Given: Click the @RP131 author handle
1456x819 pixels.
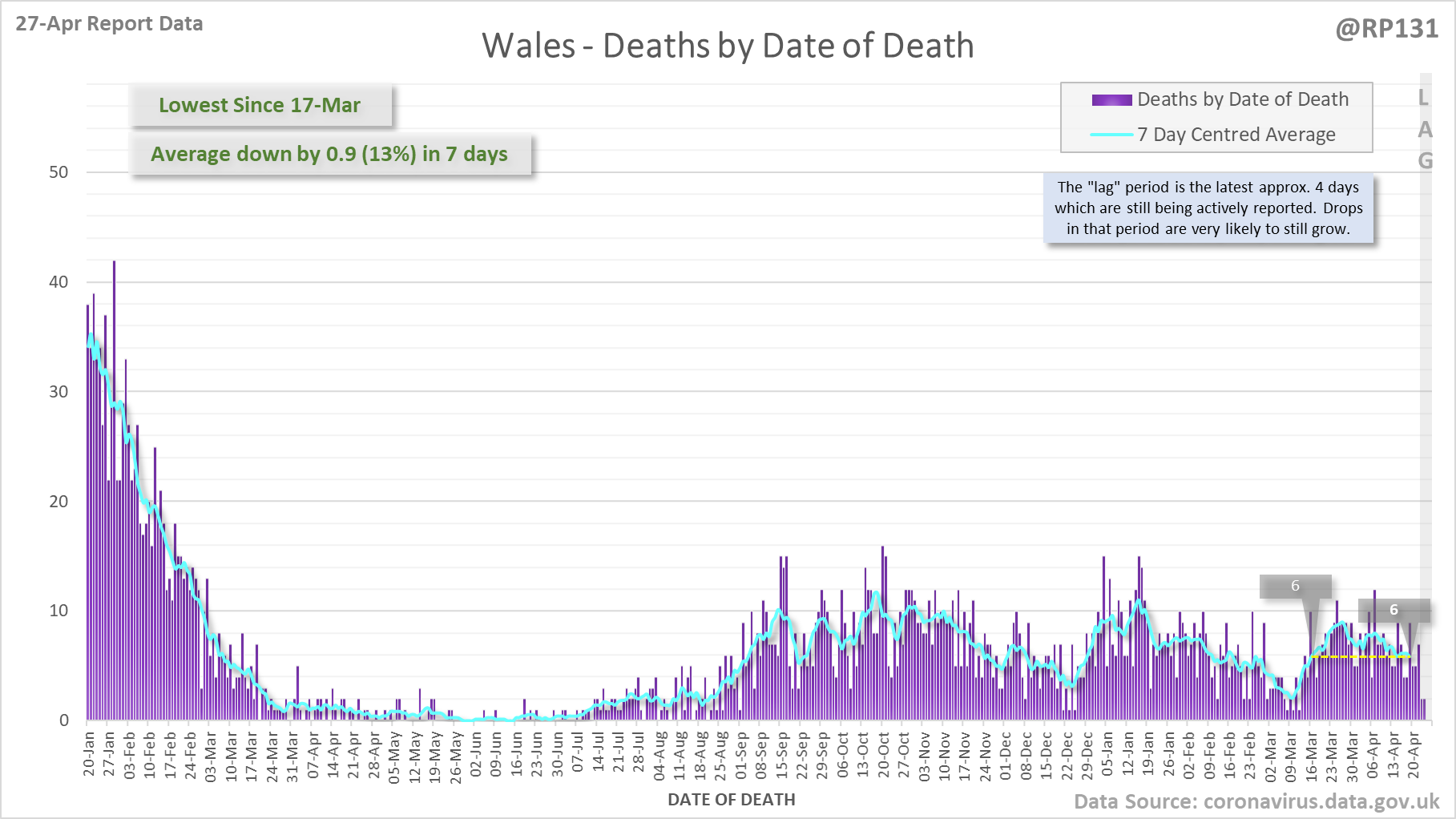Looking at the screenshot, I should (1386, 29).
